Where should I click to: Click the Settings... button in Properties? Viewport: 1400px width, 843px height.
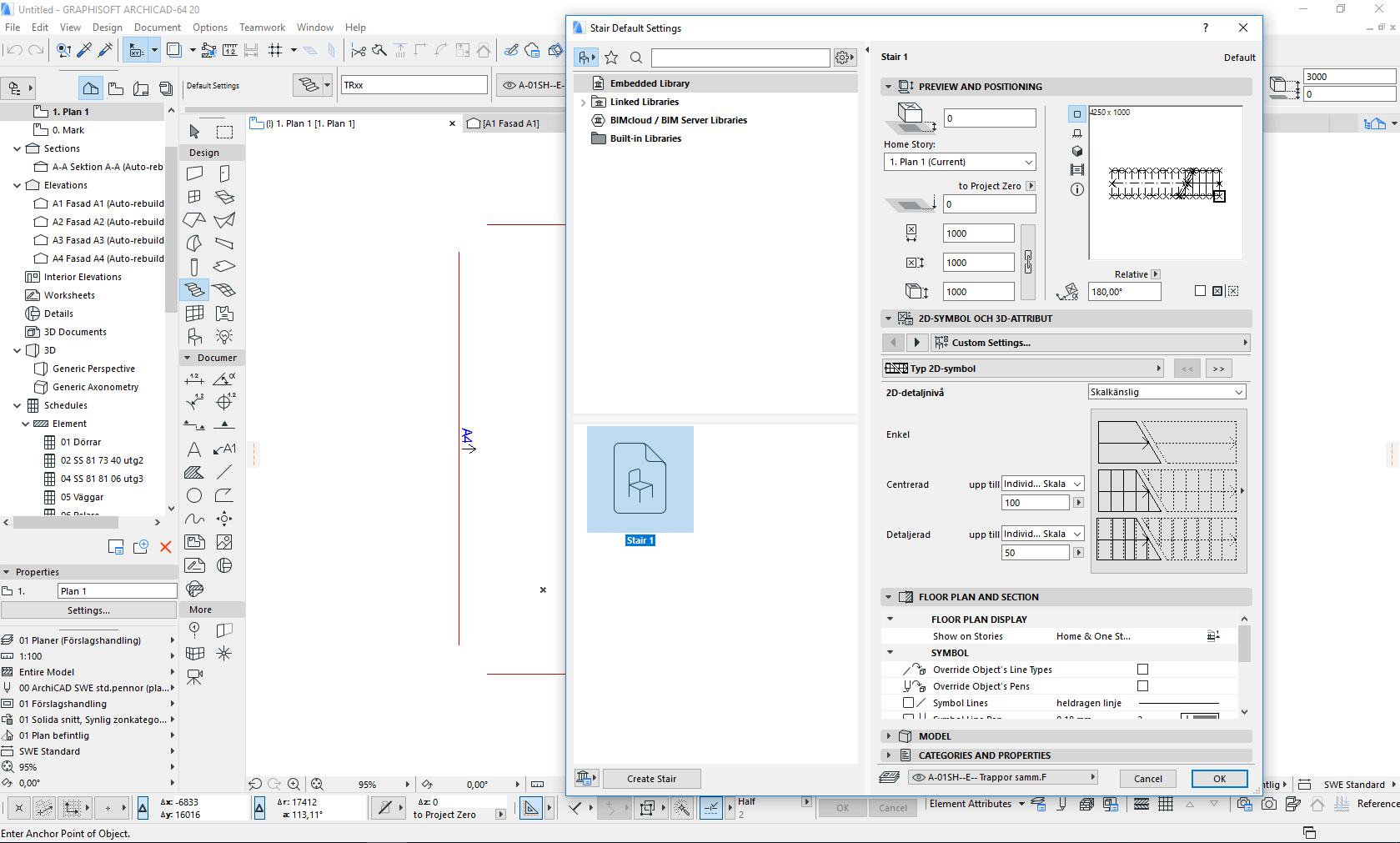pos(89,610)
